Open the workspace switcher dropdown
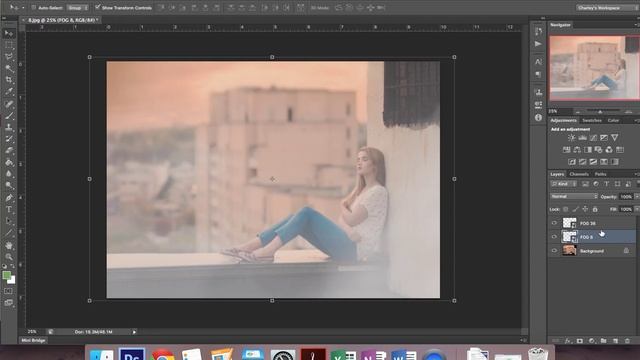The width and height of the screenshot is (640, 360). pyautogui.click(x=606, y=7)
